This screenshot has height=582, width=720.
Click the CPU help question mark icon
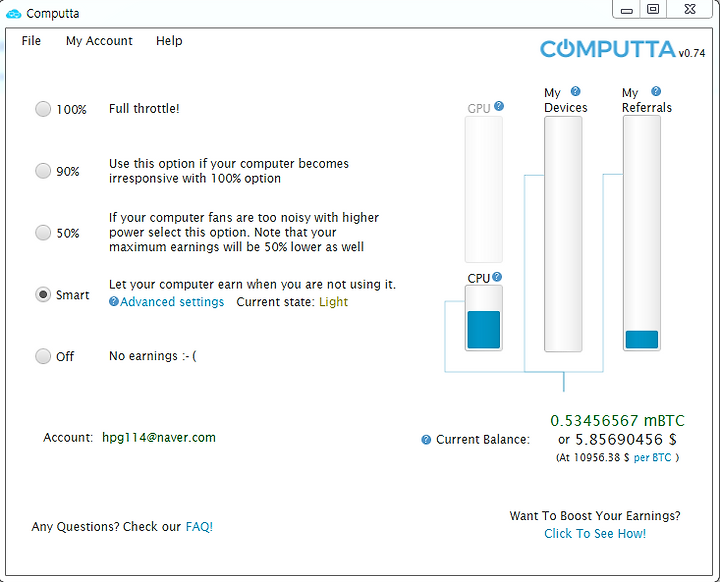coord(497,277)
